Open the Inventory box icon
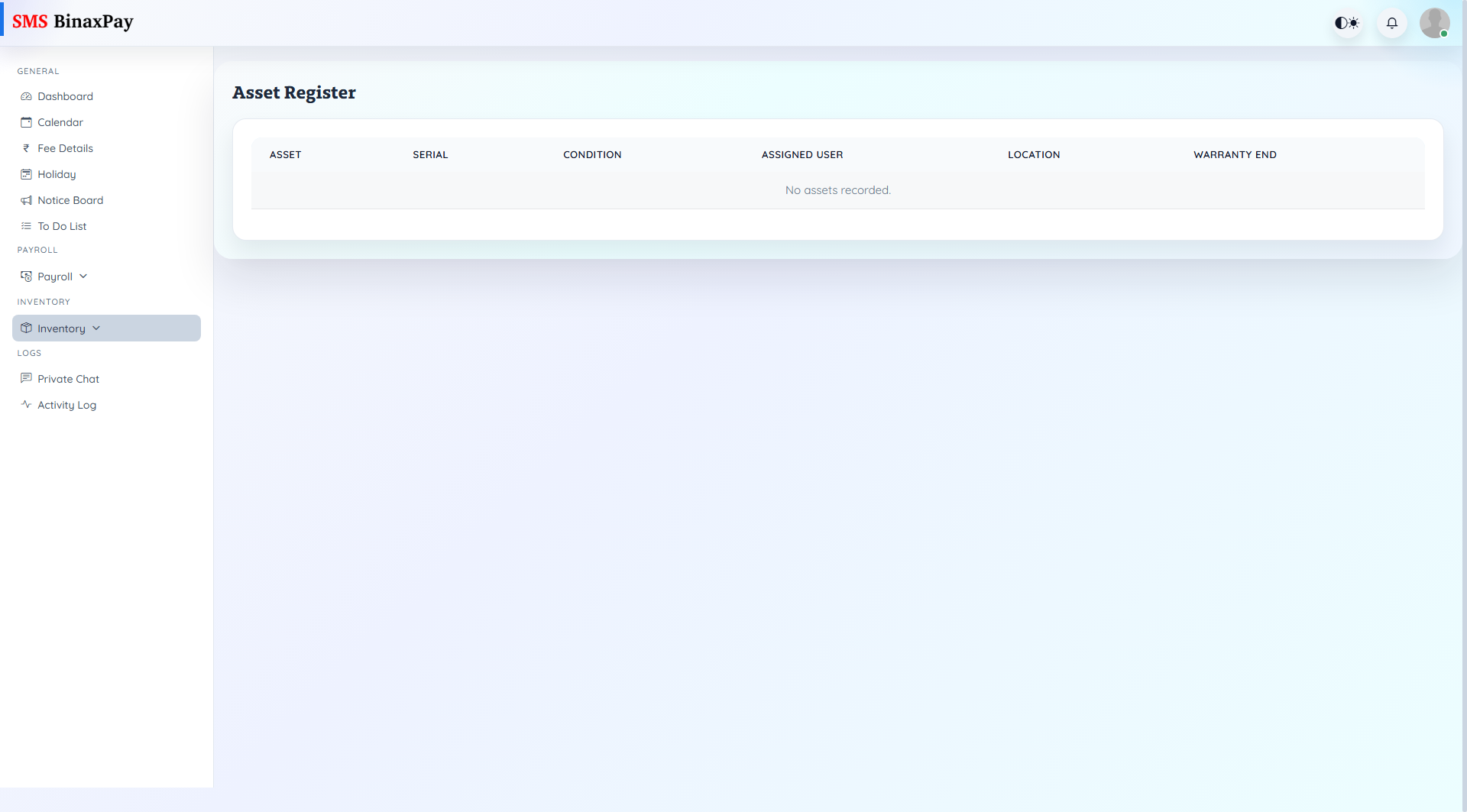1467x812 pixels. click(26, 328)
